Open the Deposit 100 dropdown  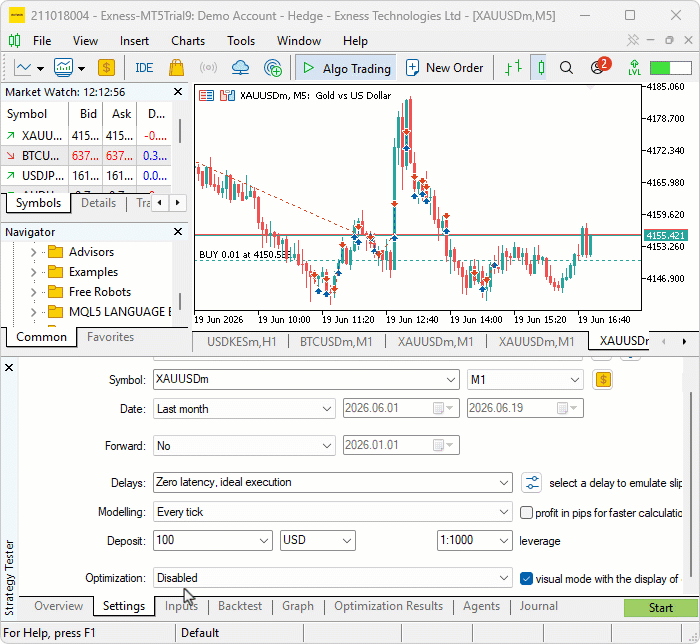[212, 540]
